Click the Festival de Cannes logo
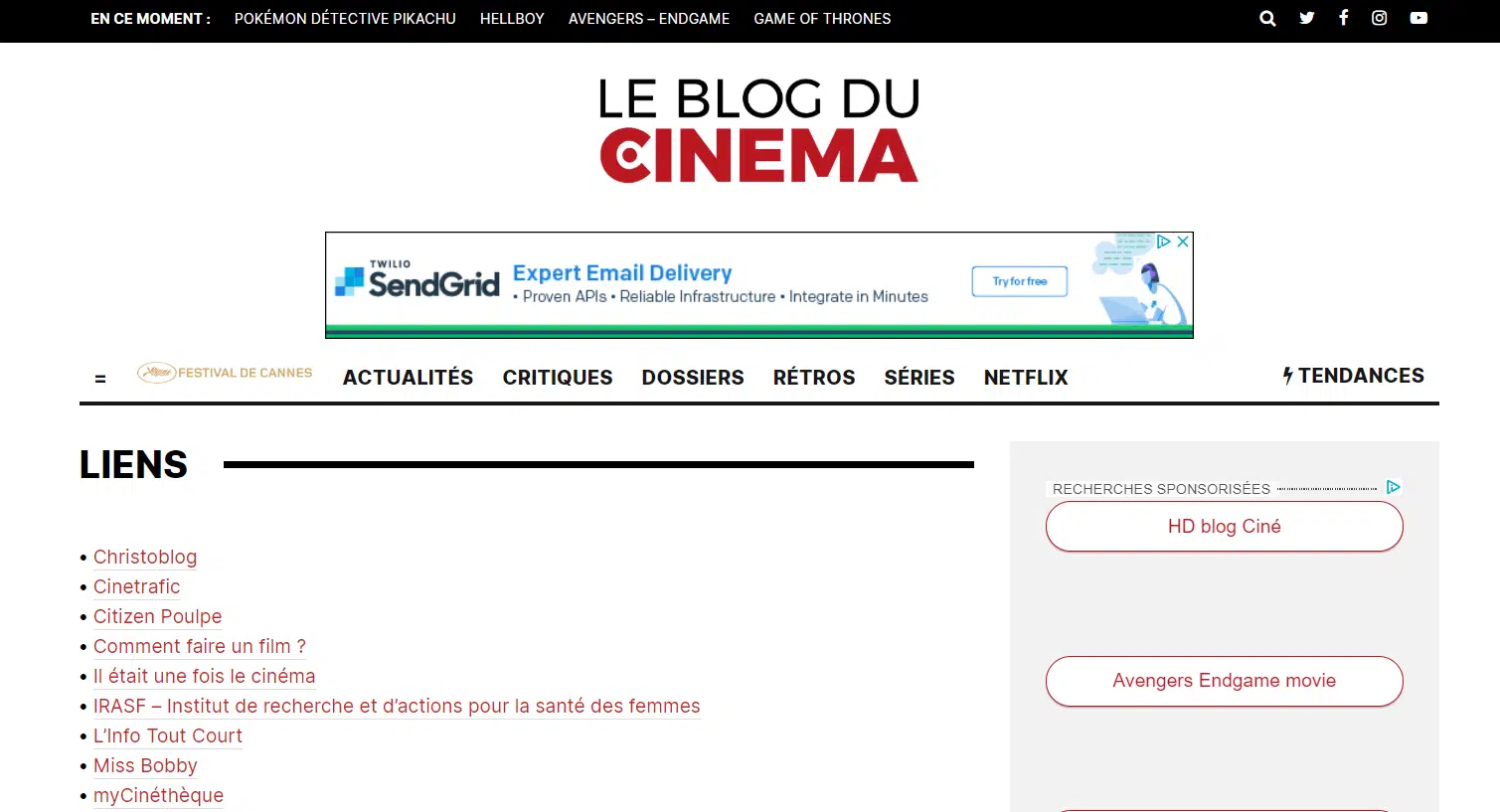 225,373
